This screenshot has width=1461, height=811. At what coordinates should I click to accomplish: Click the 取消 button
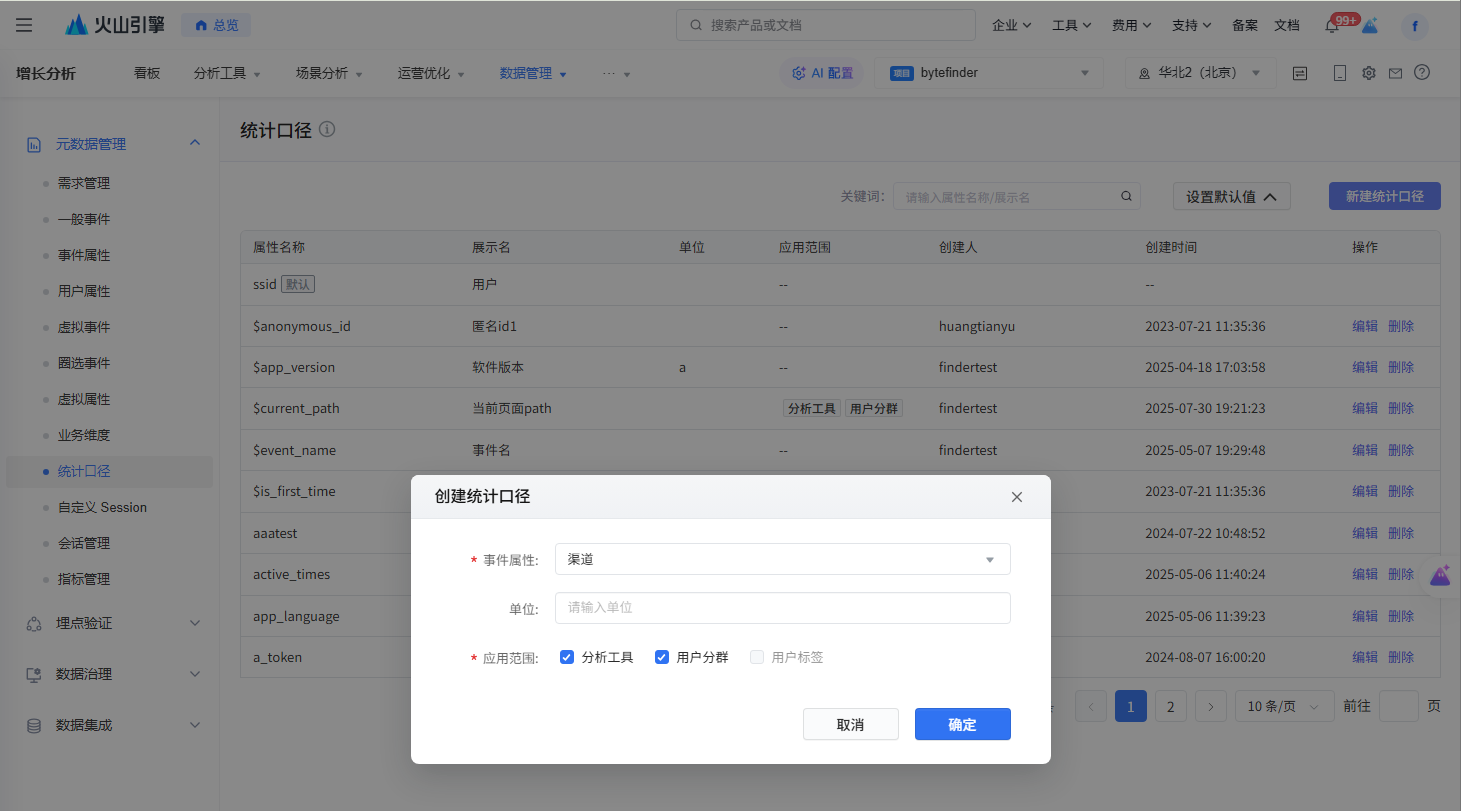tap(850, 724)
